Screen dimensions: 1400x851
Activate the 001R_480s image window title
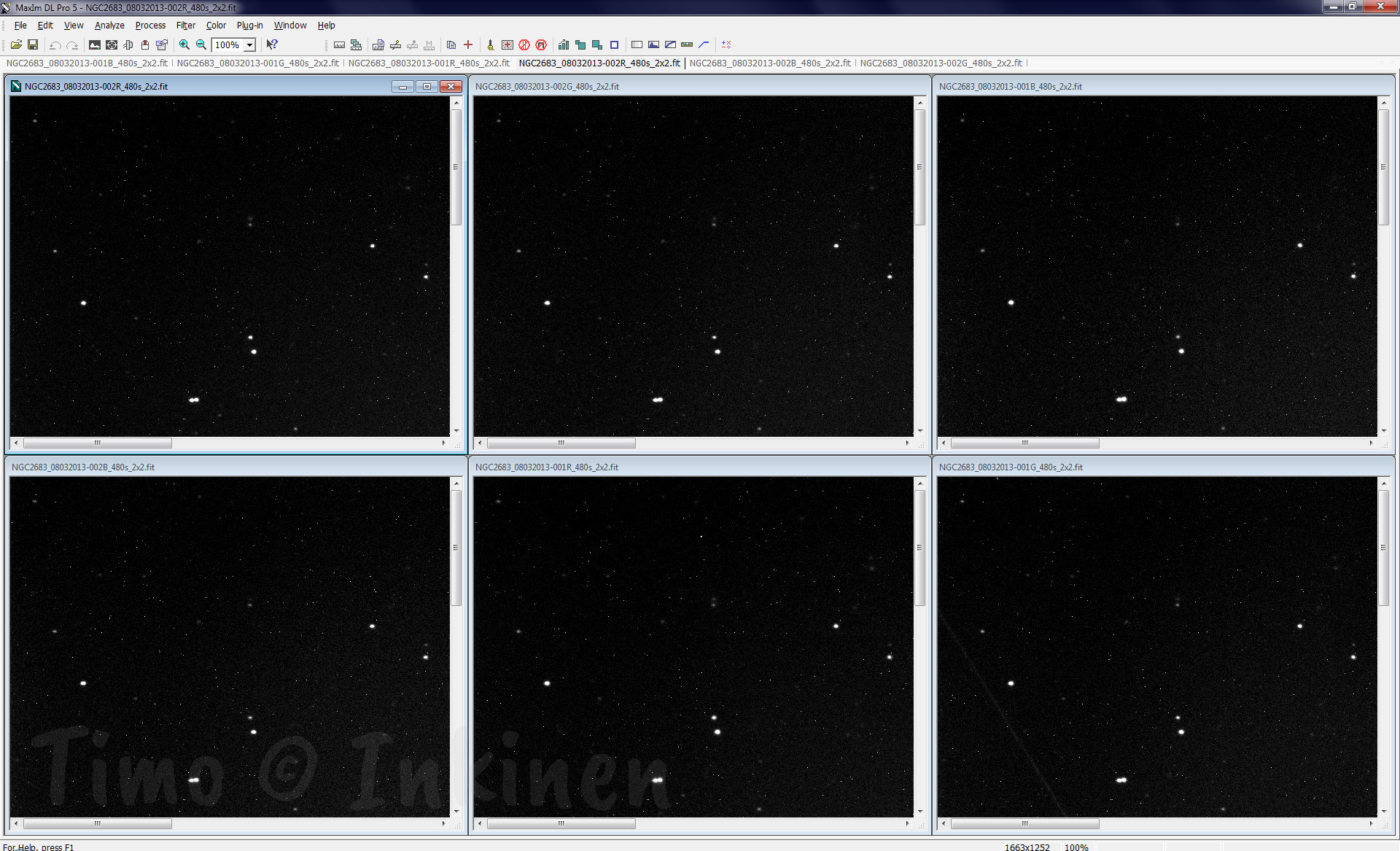click(547, 467)
